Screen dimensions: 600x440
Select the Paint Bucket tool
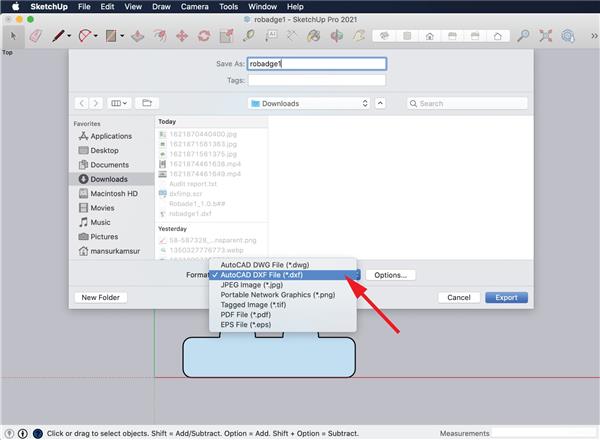314,36
